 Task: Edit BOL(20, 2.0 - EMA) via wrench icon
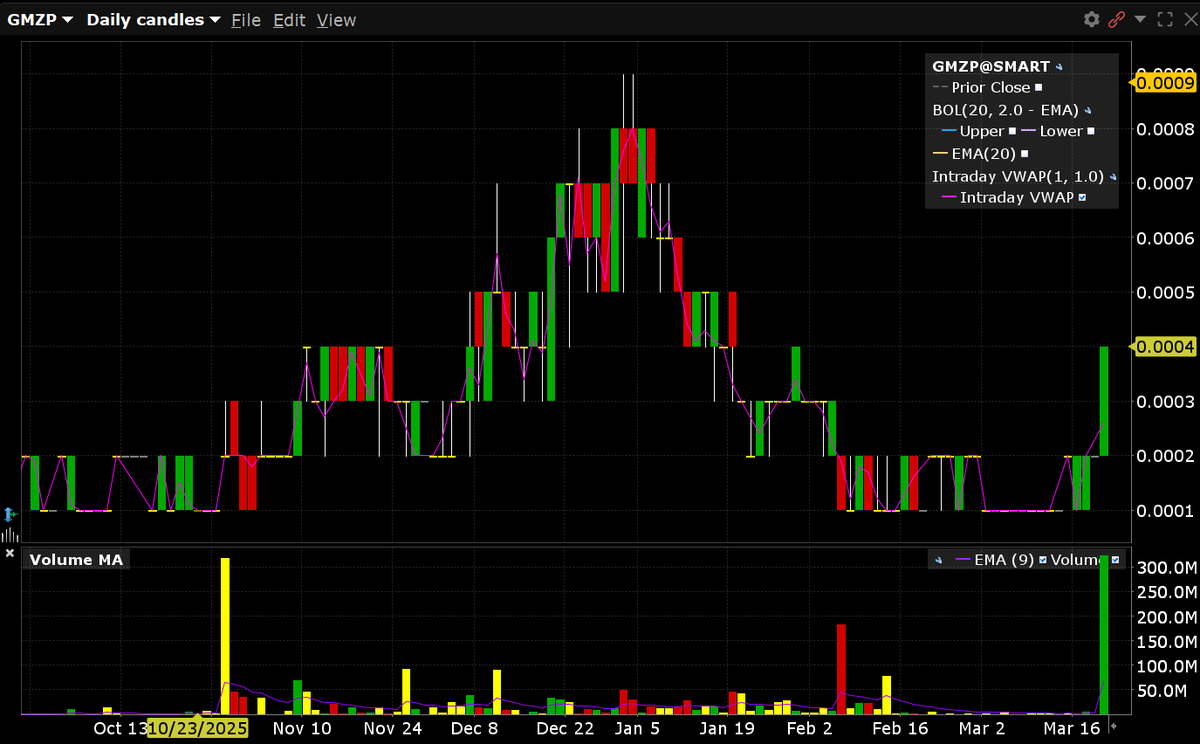click(x=1086, y=111)
